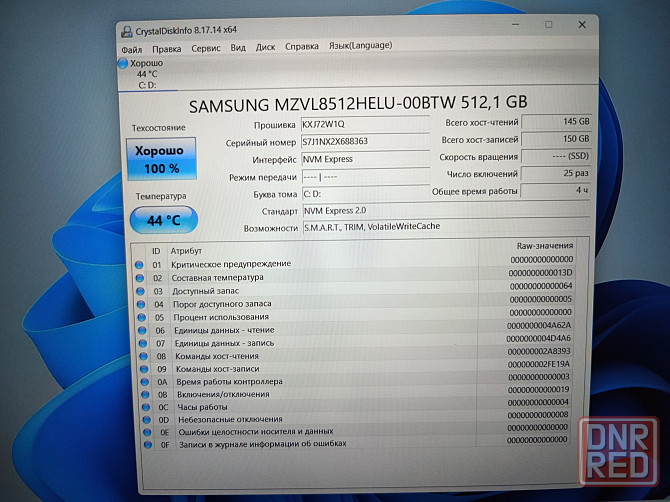Image resolution: width=670 pixels, height=502 pixels.
Task: Click the 44 °C temperature button
Action: click(x=164, y=220)
